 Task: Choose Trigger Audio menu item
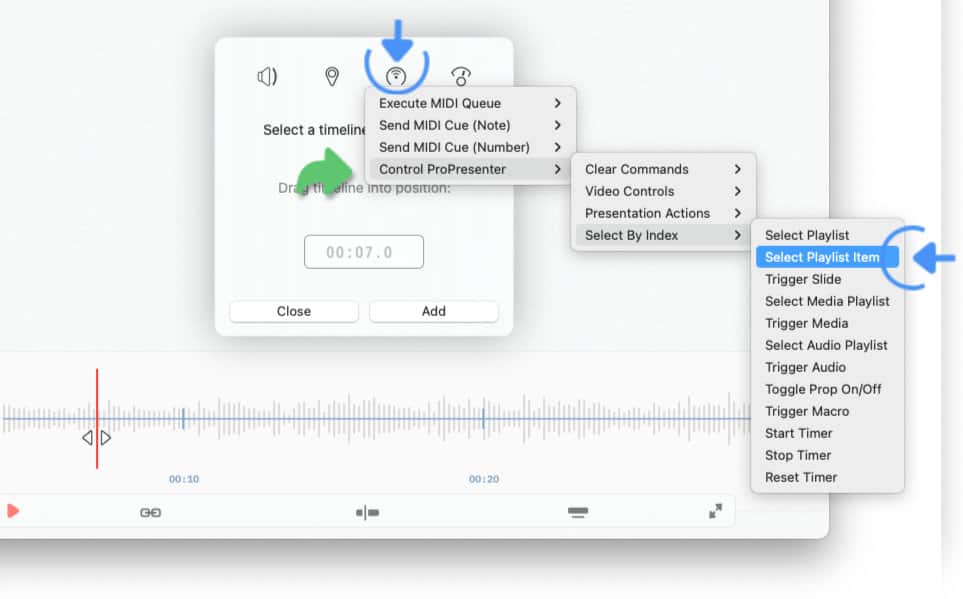pyautogui.click(x=827, y=367)
